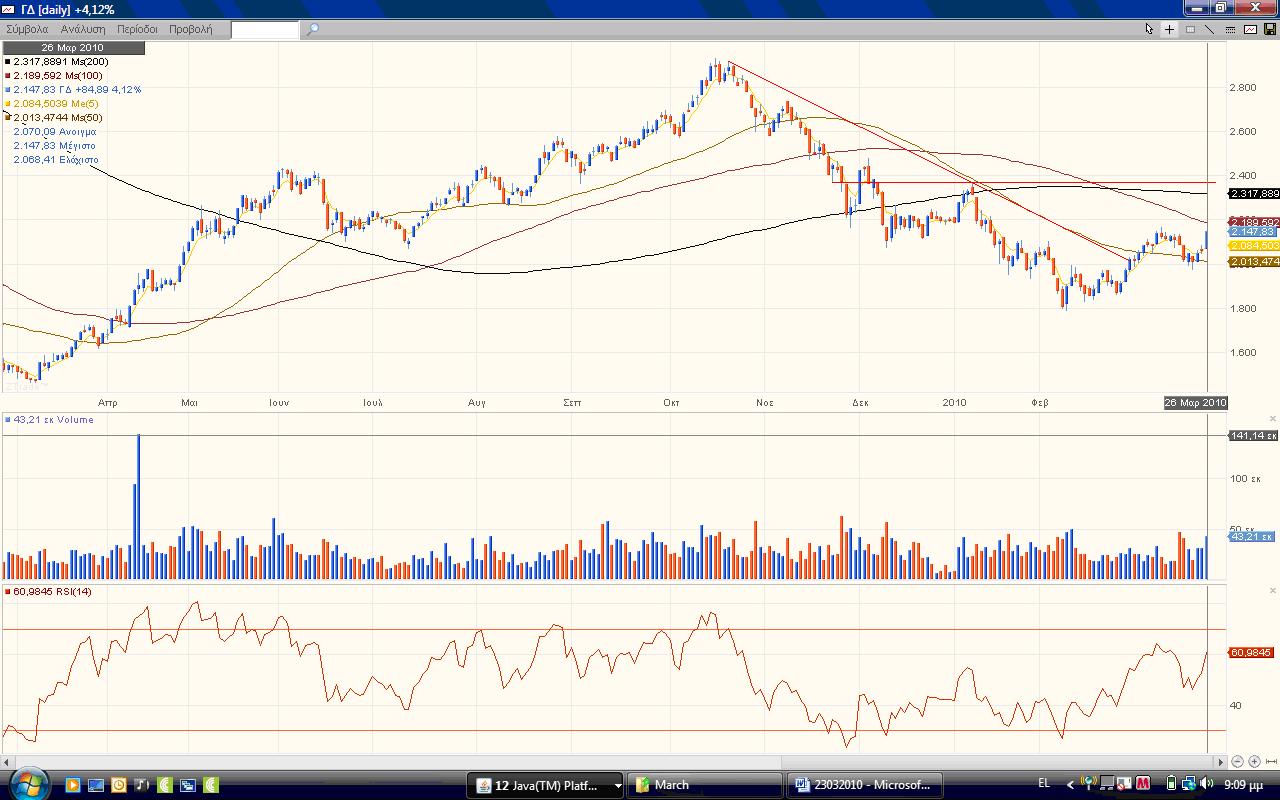Viewport: 1280px width, 800px height.
Task: Close the RSI(14) panel
Action: point(1273,591)
